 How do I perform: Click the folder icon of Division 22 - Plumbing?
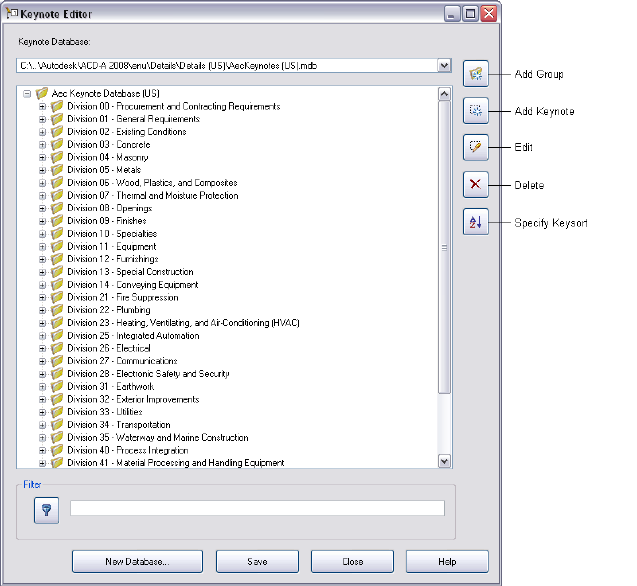pos(57,310)
